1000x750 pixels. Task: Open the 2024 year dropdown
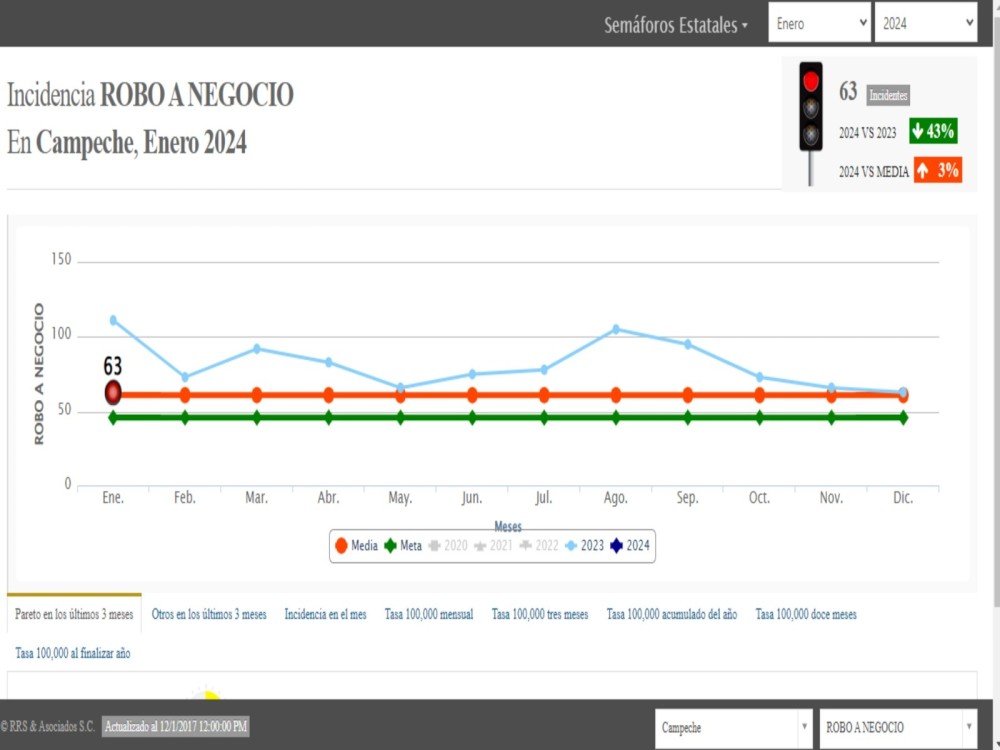pyautogui.click(x=925, y=23)
